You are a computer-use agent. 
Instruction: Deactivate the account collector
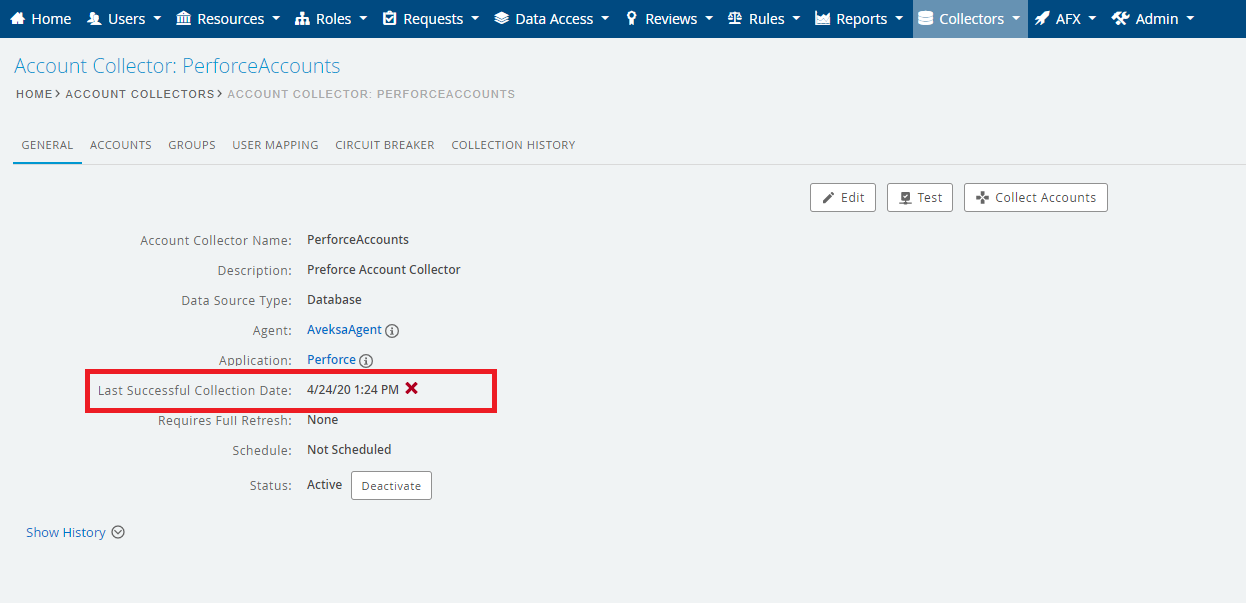(x=391, y=486)
